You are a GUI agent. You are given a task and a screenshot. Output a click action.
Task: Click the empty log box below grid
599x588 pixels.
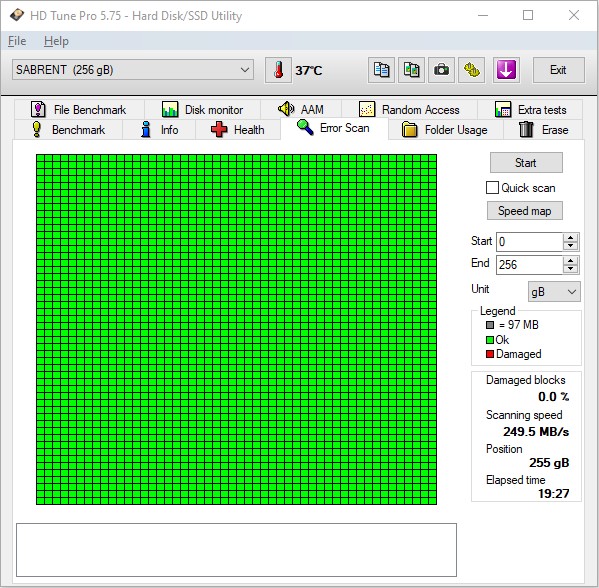[236, 549]
